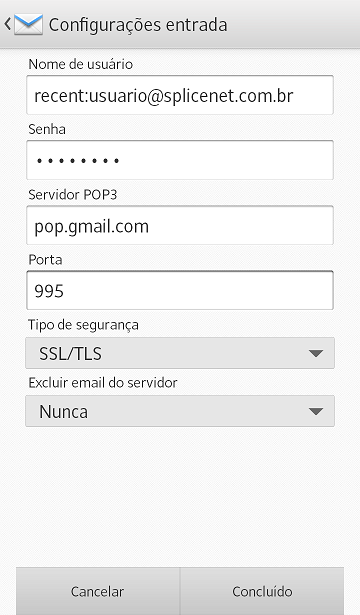
Task: Focus the 'Nome de usuário' input field
Action: pyautogui.click(x=180, y=95)
